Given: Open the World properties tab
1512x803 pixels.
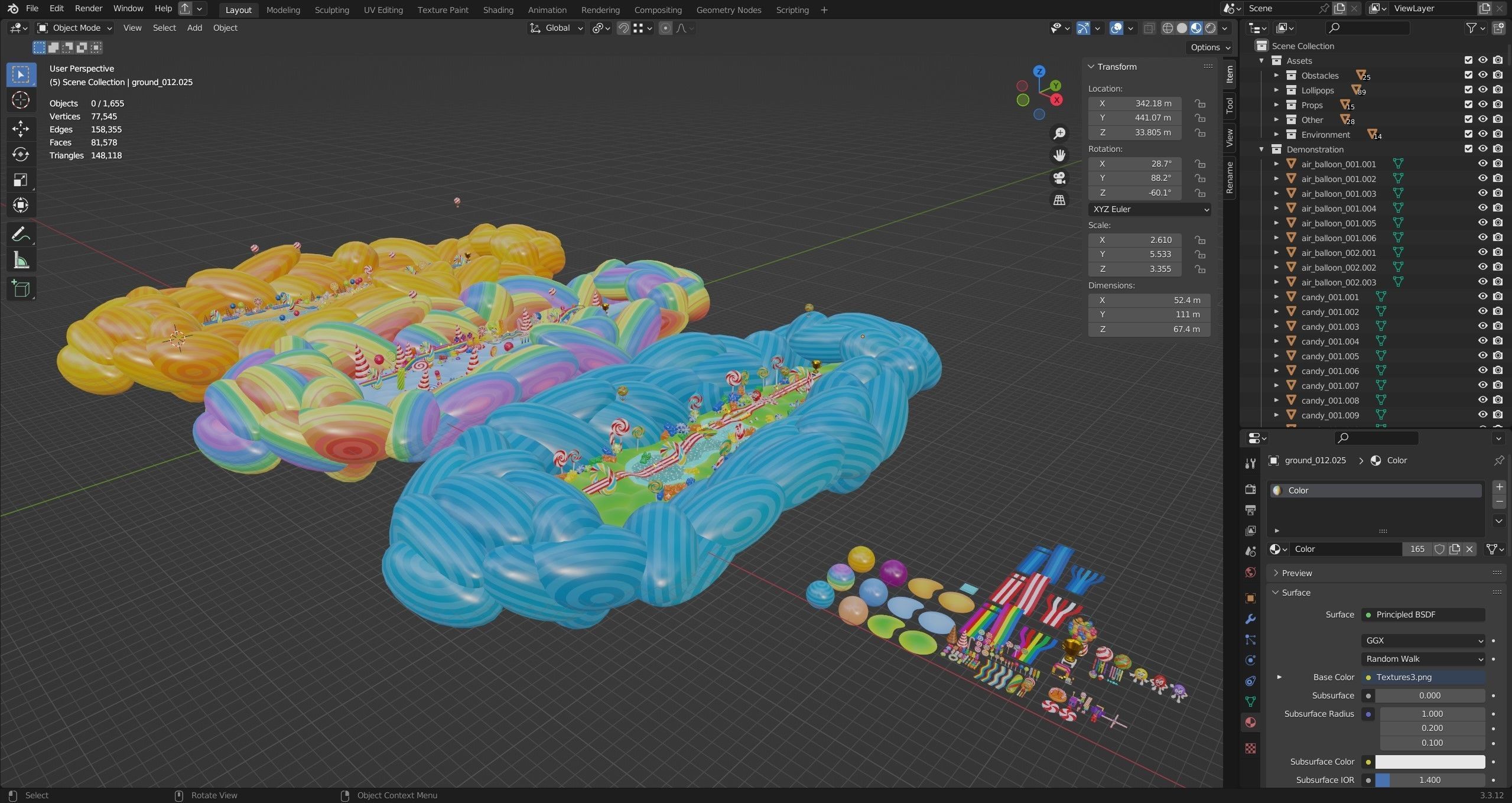Looking at the screenshot, I should click(x=1250, y=572).
